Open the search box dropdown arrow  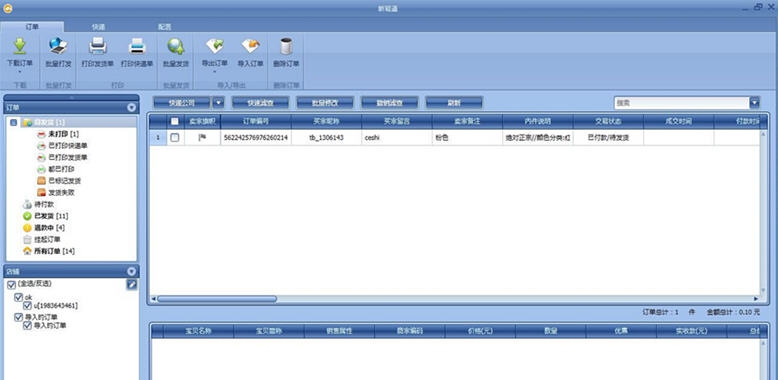click(755, 103)
